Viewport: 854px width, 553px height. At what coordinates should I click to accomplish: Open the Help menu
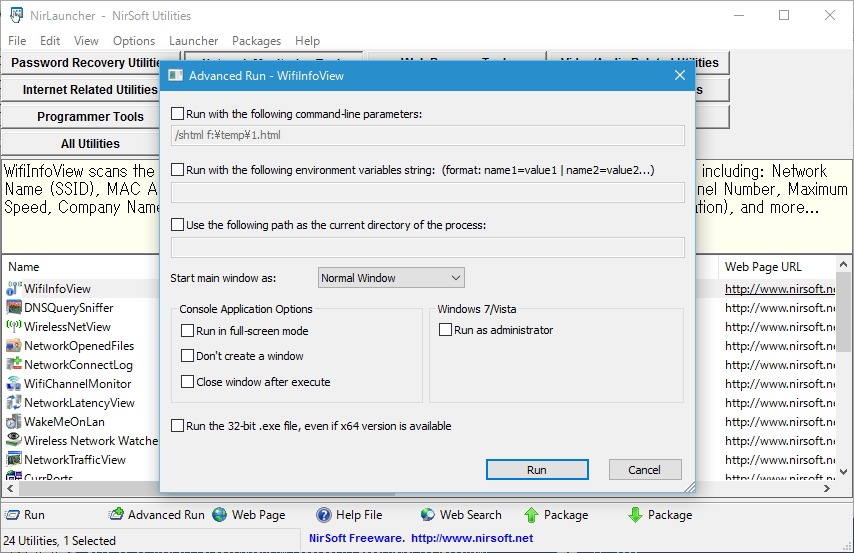[307, 41]
